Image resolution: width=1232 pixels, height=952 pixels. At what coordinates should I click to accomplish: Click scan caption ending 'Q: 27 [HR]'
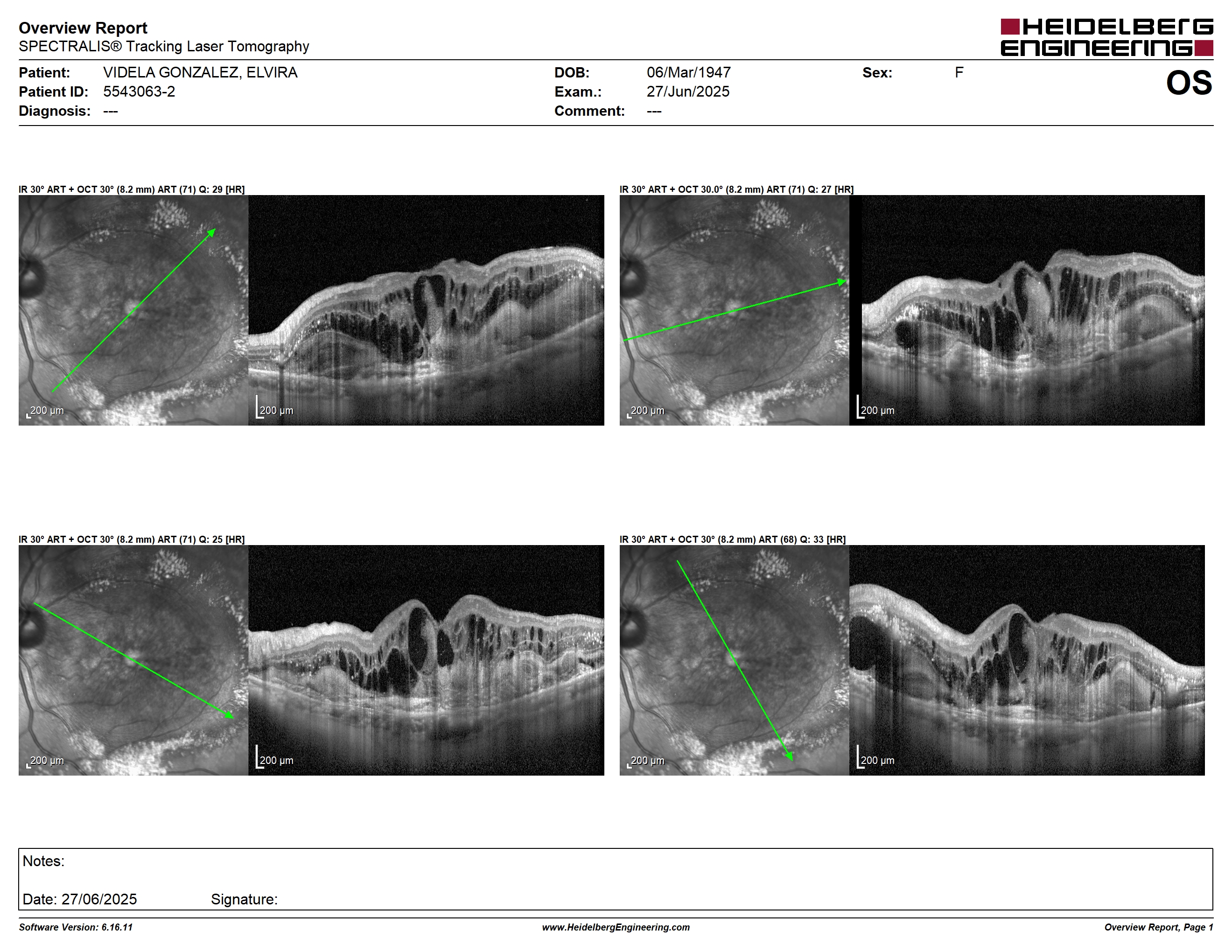pyautogui.click(x=736, y=189)
